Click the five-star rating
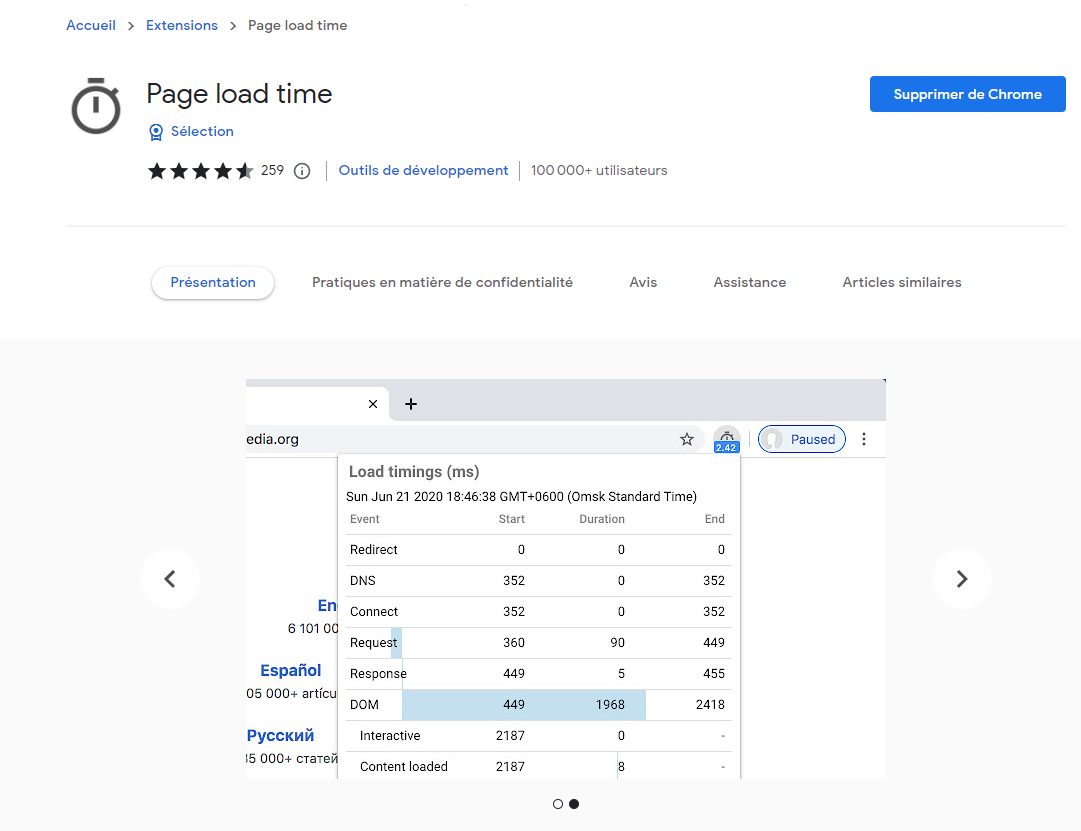This screenshot has width=1081, height=831. click(201, 170)
